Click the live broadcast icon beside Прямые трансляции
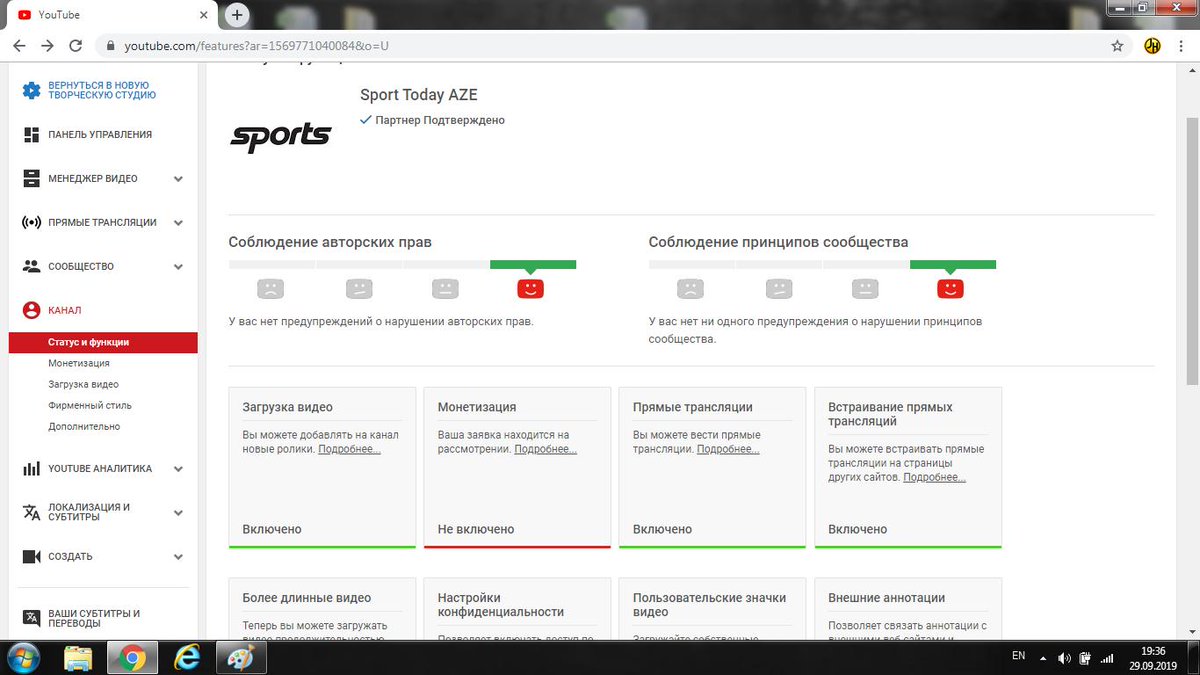This screenshot has width=1200, height=675. coord(31,222)
